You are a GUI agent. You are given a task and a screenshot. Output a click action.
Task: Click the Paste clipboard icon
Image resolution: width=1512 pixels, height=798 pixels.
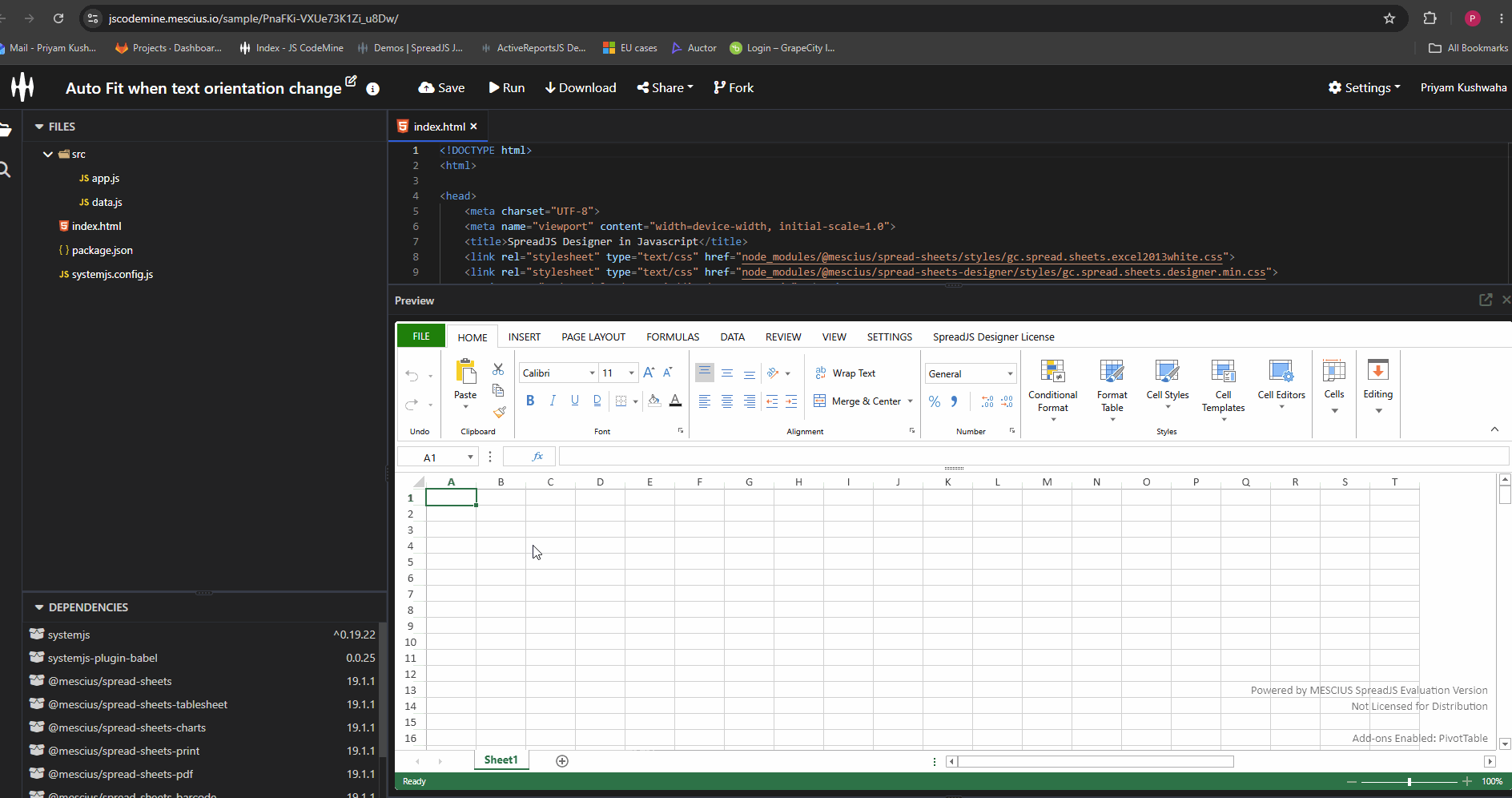pos(465,372)
